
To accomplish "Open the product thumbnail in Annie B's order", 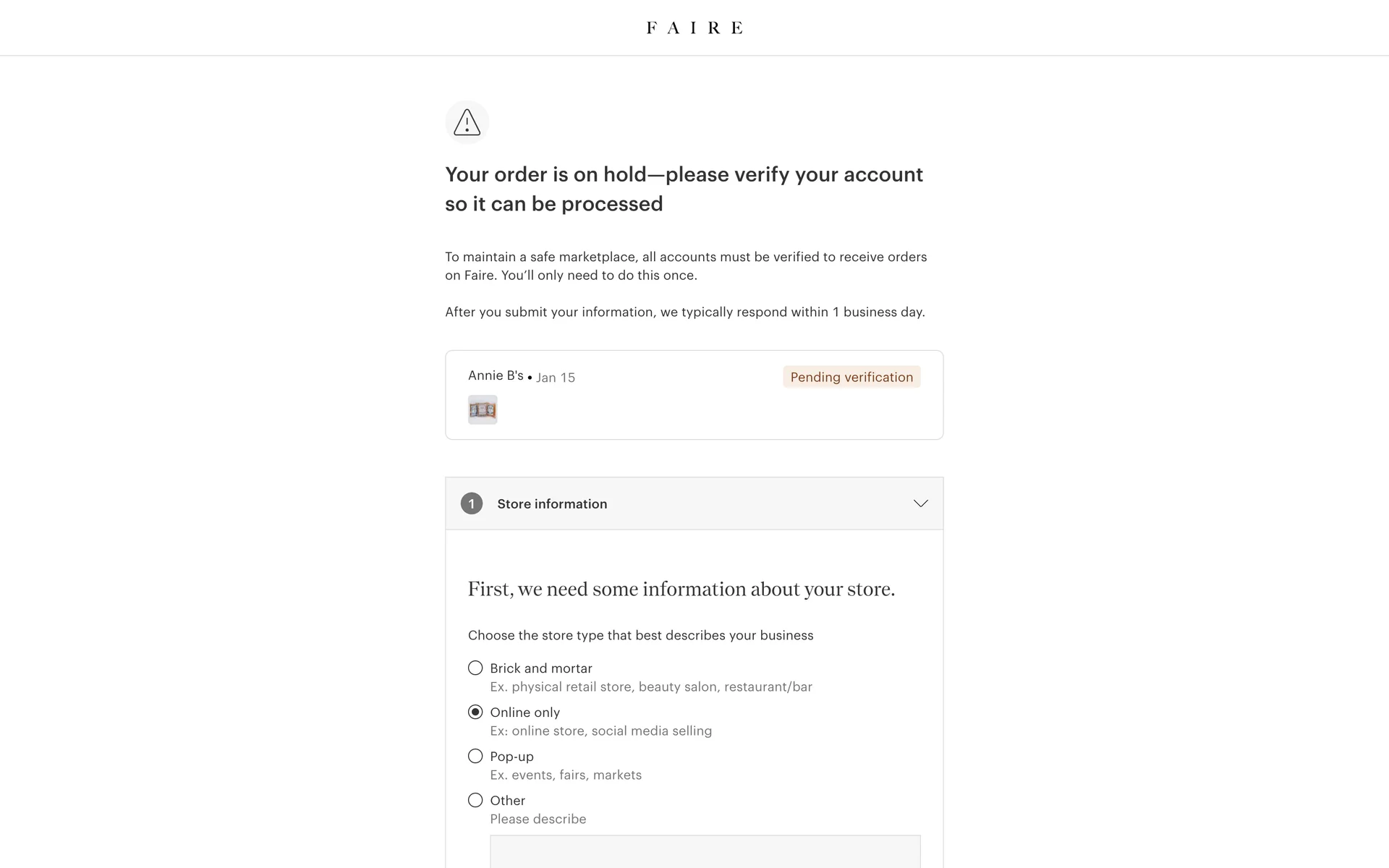I will 483,409.
